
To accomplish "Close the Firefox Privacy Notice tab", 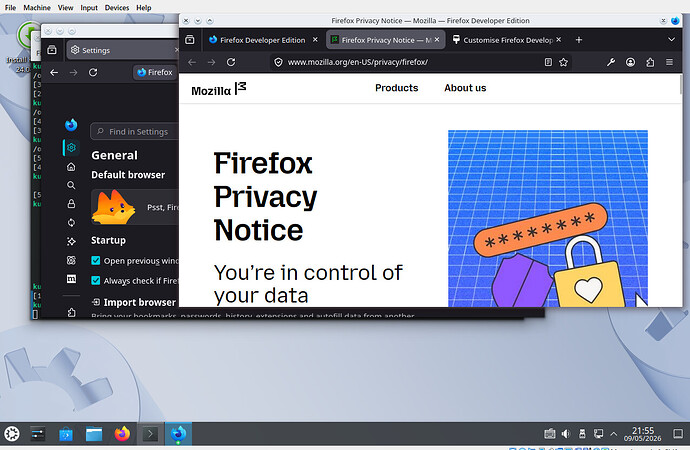I will [x=437, y=40].
